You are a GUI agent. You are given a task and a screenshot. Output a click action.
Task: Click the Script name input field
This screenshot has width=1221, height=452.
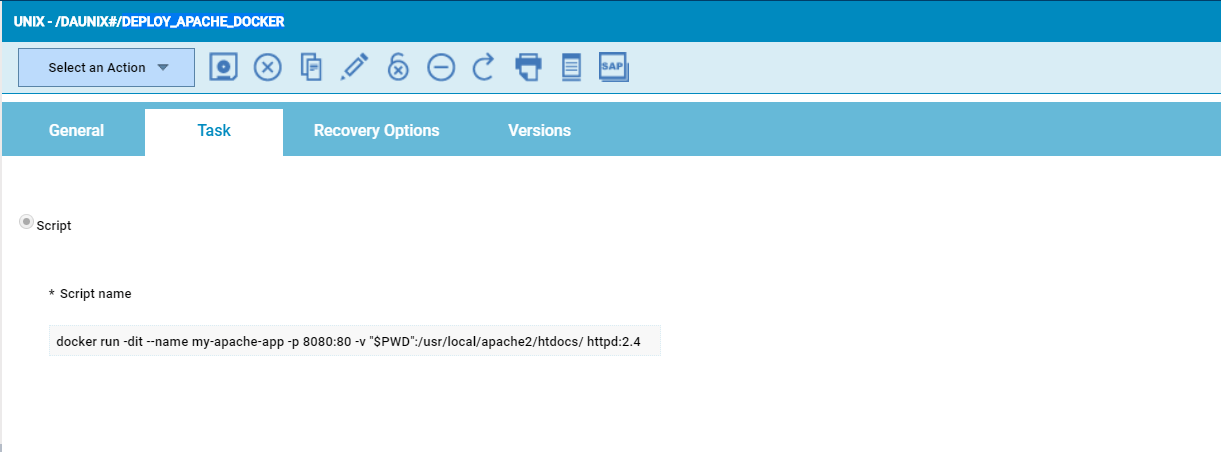point(354,341)
